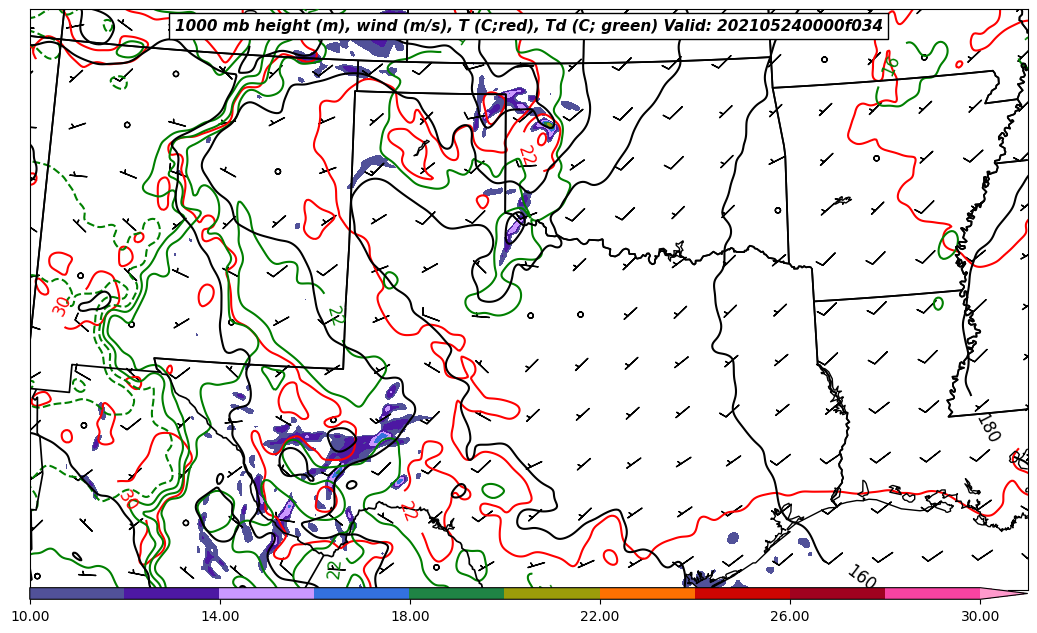Click the olive 20–22 colorbar segment
The image size is (1037, 633).
(x=552, y=593)
